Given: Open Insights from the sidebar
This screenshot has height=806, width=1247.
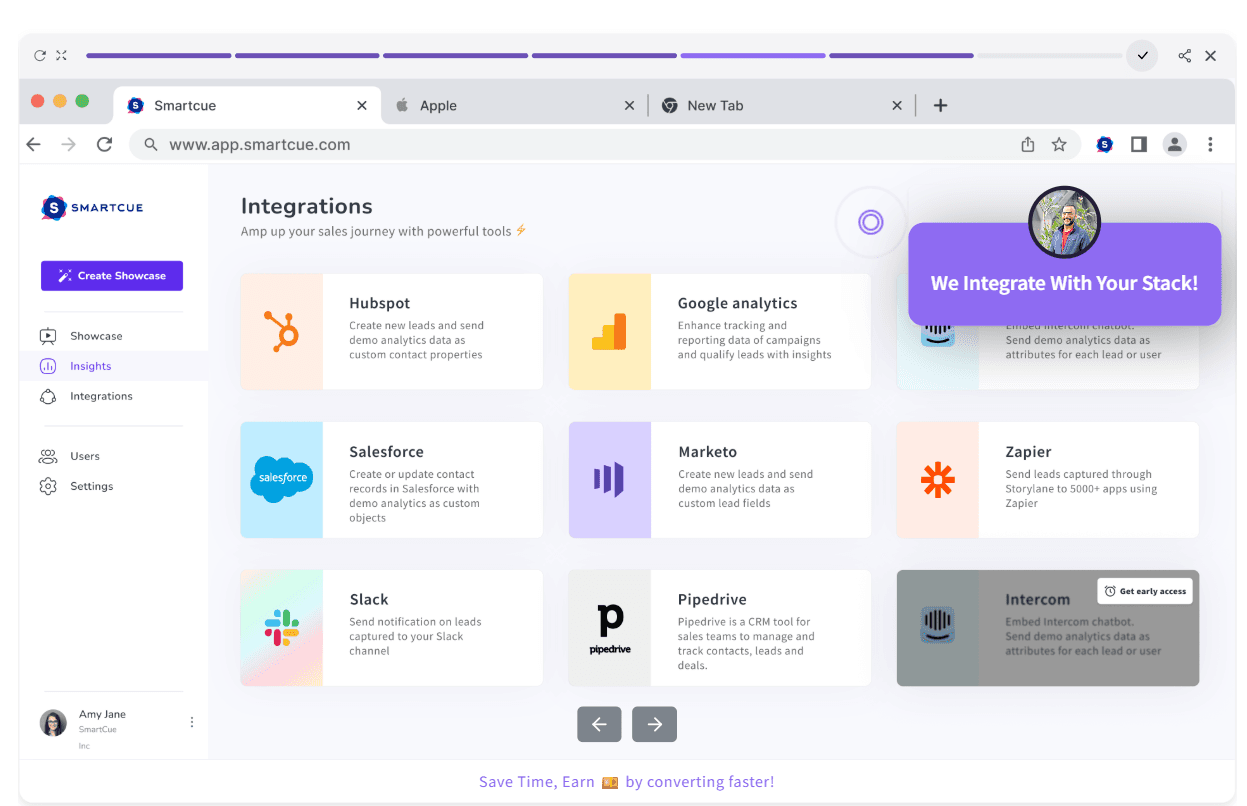Looking at the screenshot, I should [x=92, y=366].
